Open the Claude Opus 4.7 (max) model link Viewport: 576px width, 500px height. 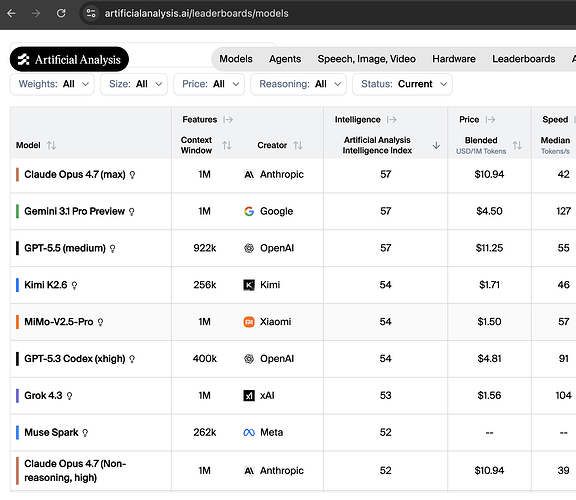[75, 175]
